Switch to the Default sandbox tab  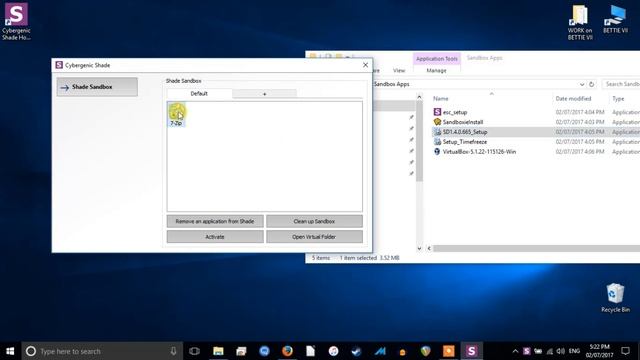199,93
